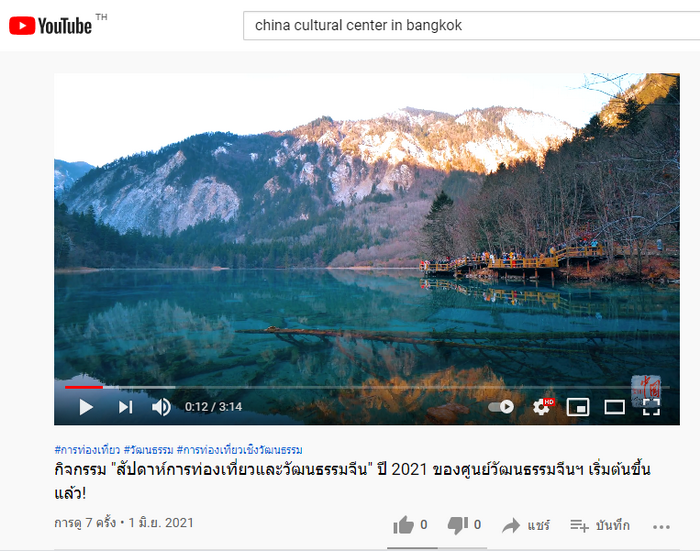700x551 pixels.
Task: Click inside the YouTube search field
Action: 471,25
